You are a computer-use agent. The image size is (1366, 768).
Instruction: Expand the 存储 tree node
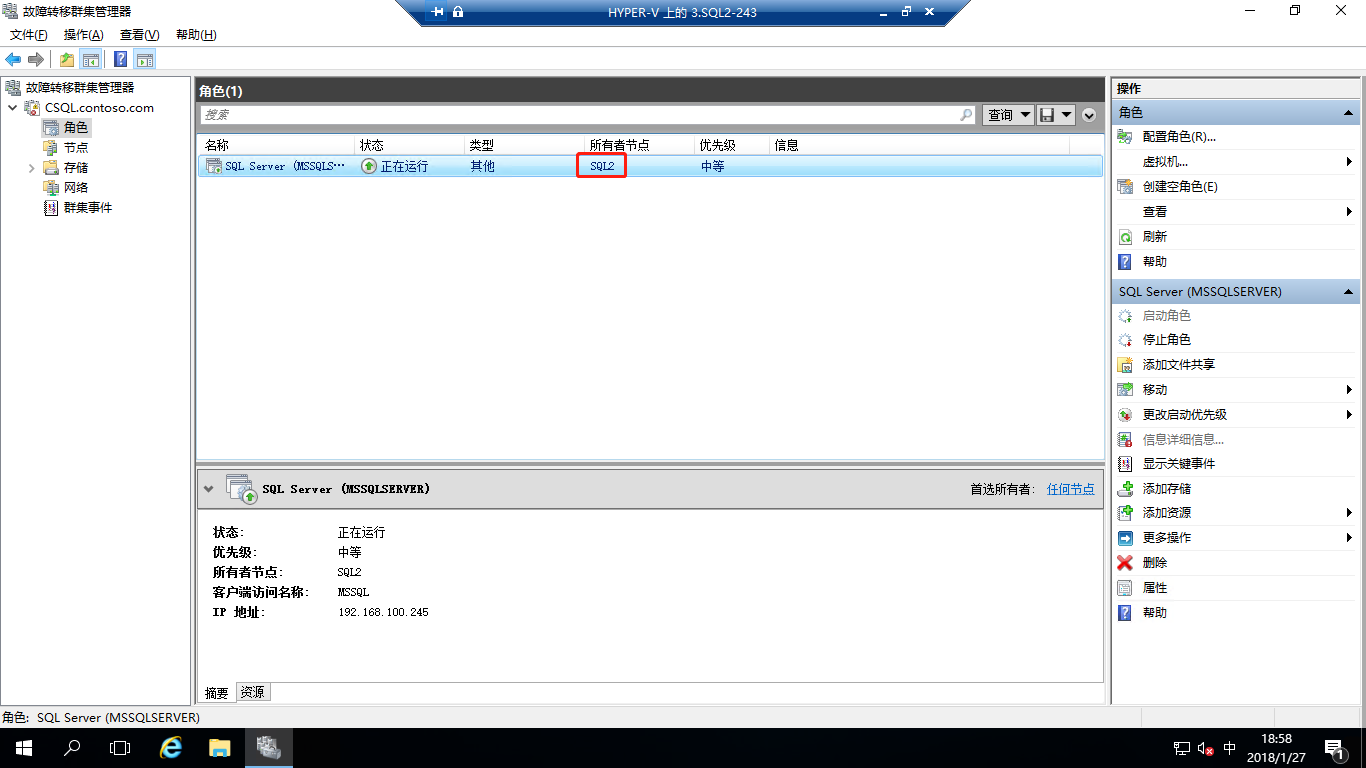[32, 168]
